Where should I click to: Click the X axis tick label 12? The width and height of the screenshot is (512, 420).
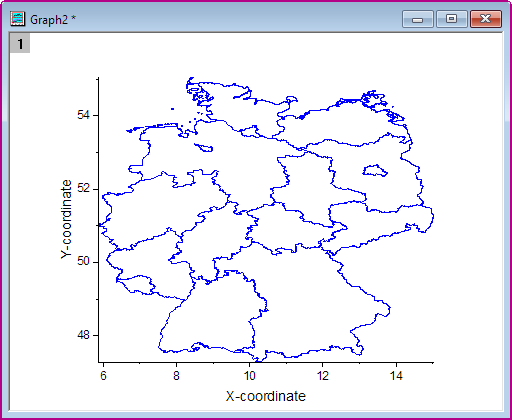[x=323, y=376]
